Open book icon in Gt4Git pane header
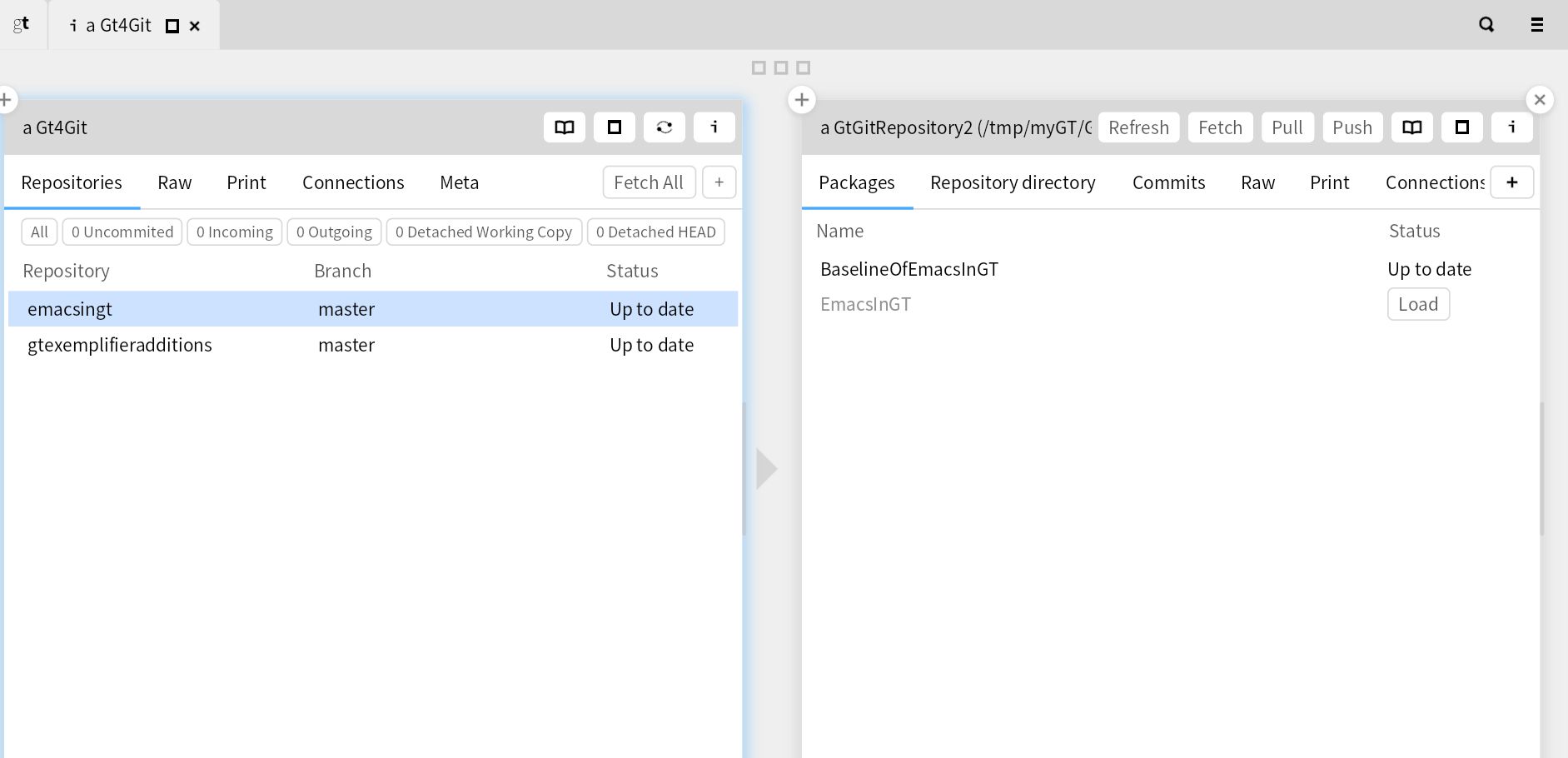This screenshot has width=1568, height=758. pyautogui.click(x=565, y=127)
